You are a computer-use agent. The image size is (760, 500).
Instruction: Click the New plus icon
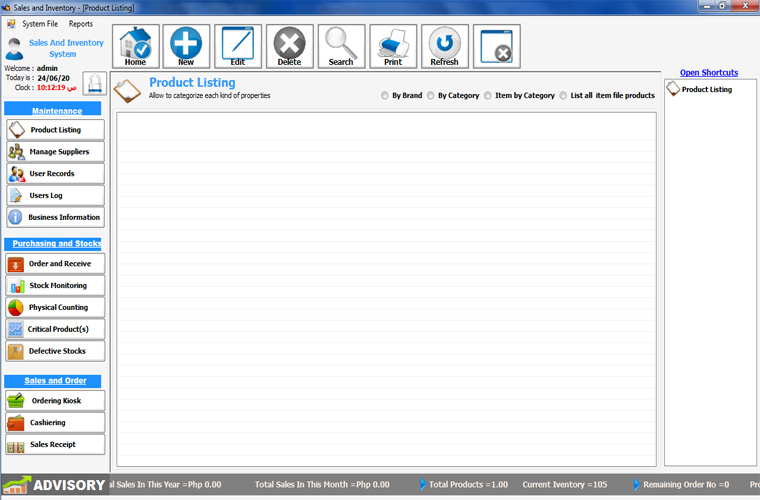pyautogui.click(x=186, y=46)
